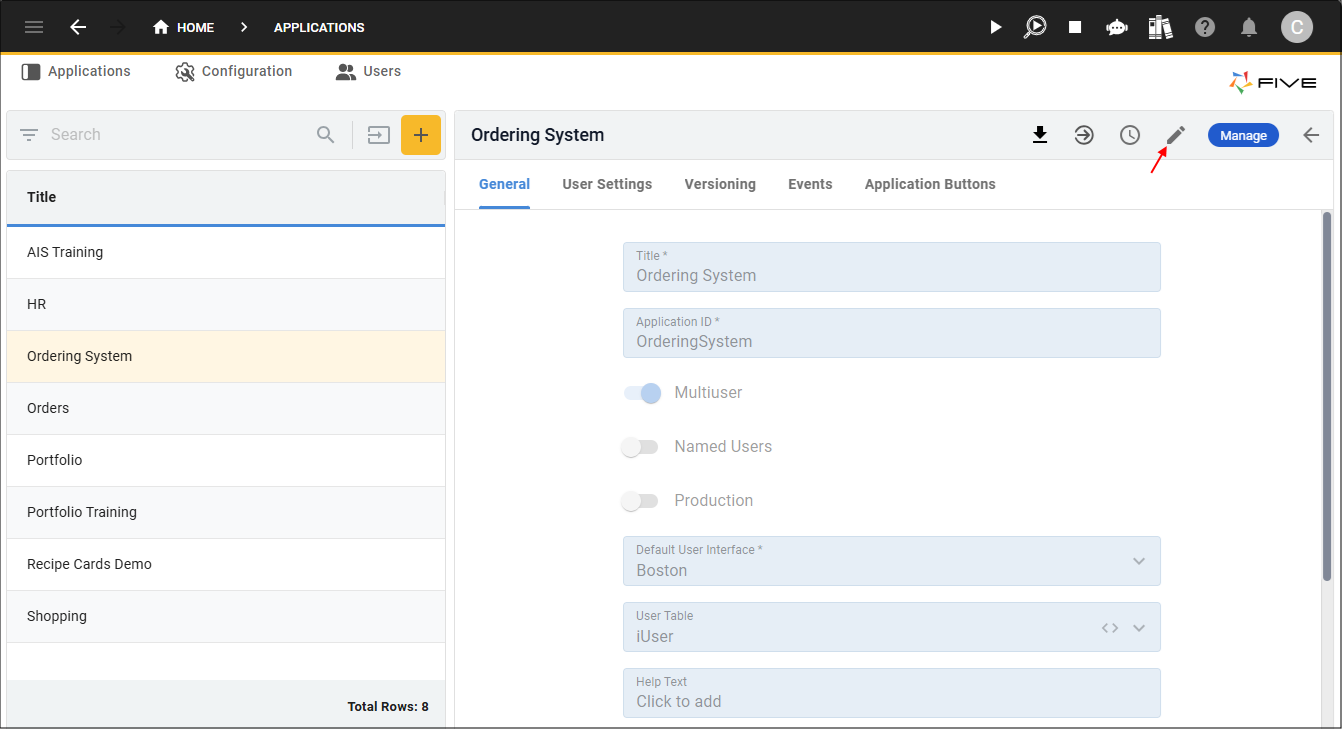This screenshot has width=1342, height=729.
Task: Click the Application ID field
Action: (x=892, y=333)
